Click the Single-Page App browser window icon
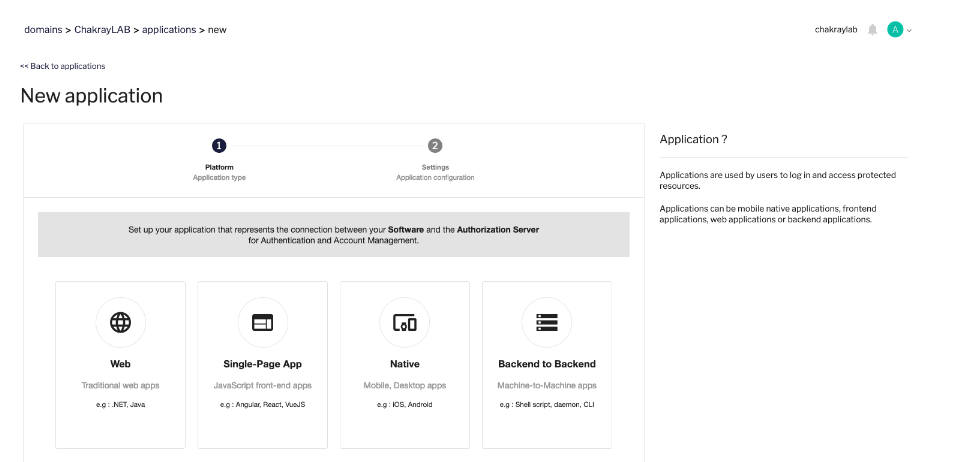Image resolution: width=957 pixels, height=462 pixels. pos(262,322)
